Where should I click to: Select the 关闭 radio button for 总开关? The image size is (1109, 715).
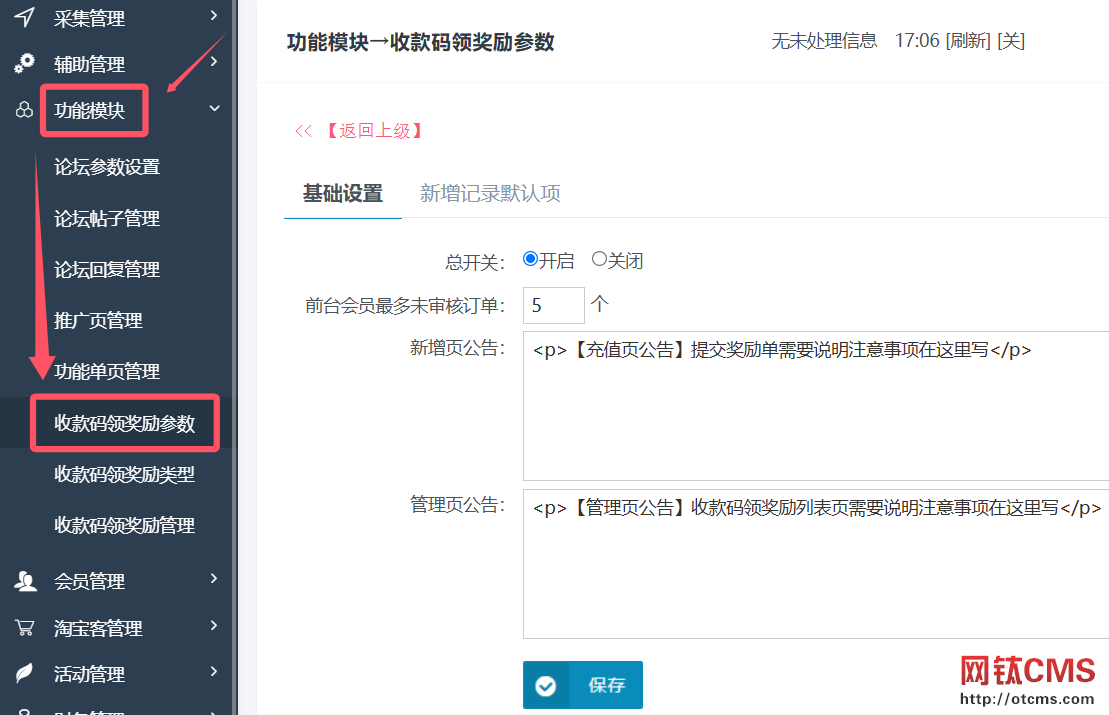[x=599, y=259]
